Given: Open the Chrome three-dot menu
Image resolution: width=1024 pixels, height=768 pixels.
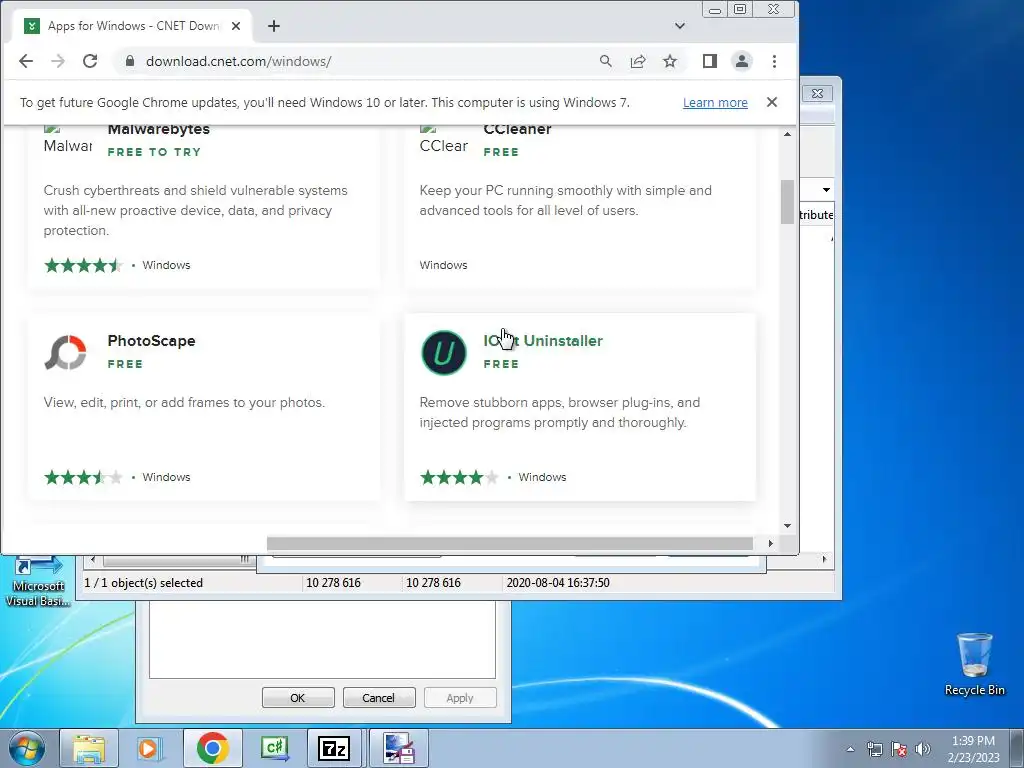Looking at the screenshot, I should point(775,61).
